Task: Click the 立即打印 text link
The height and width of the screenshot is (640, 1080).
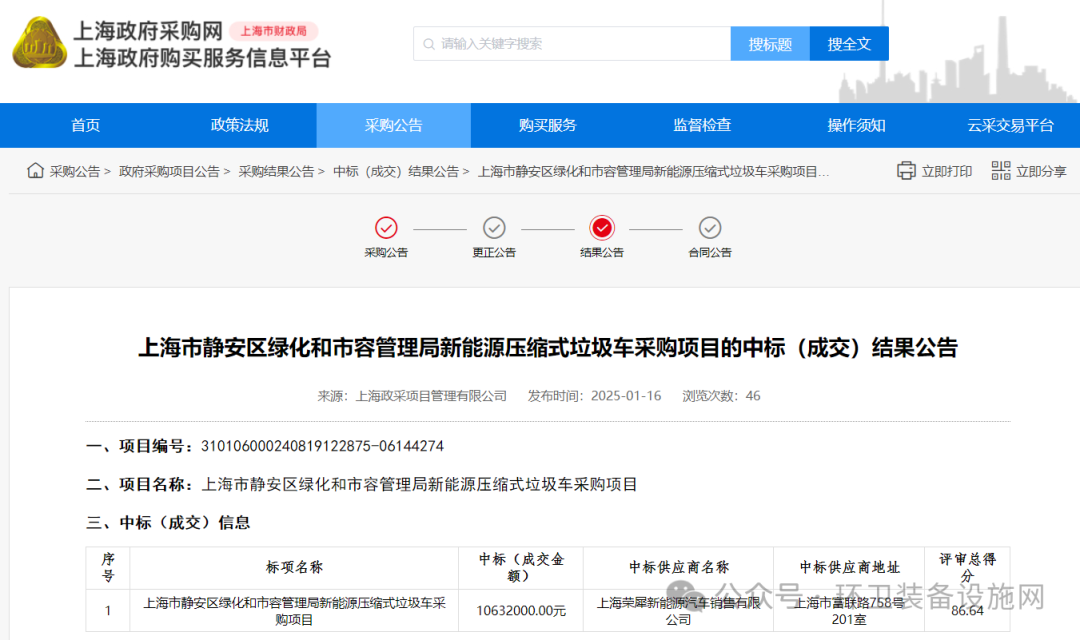Action: click(x=947, y=172)
